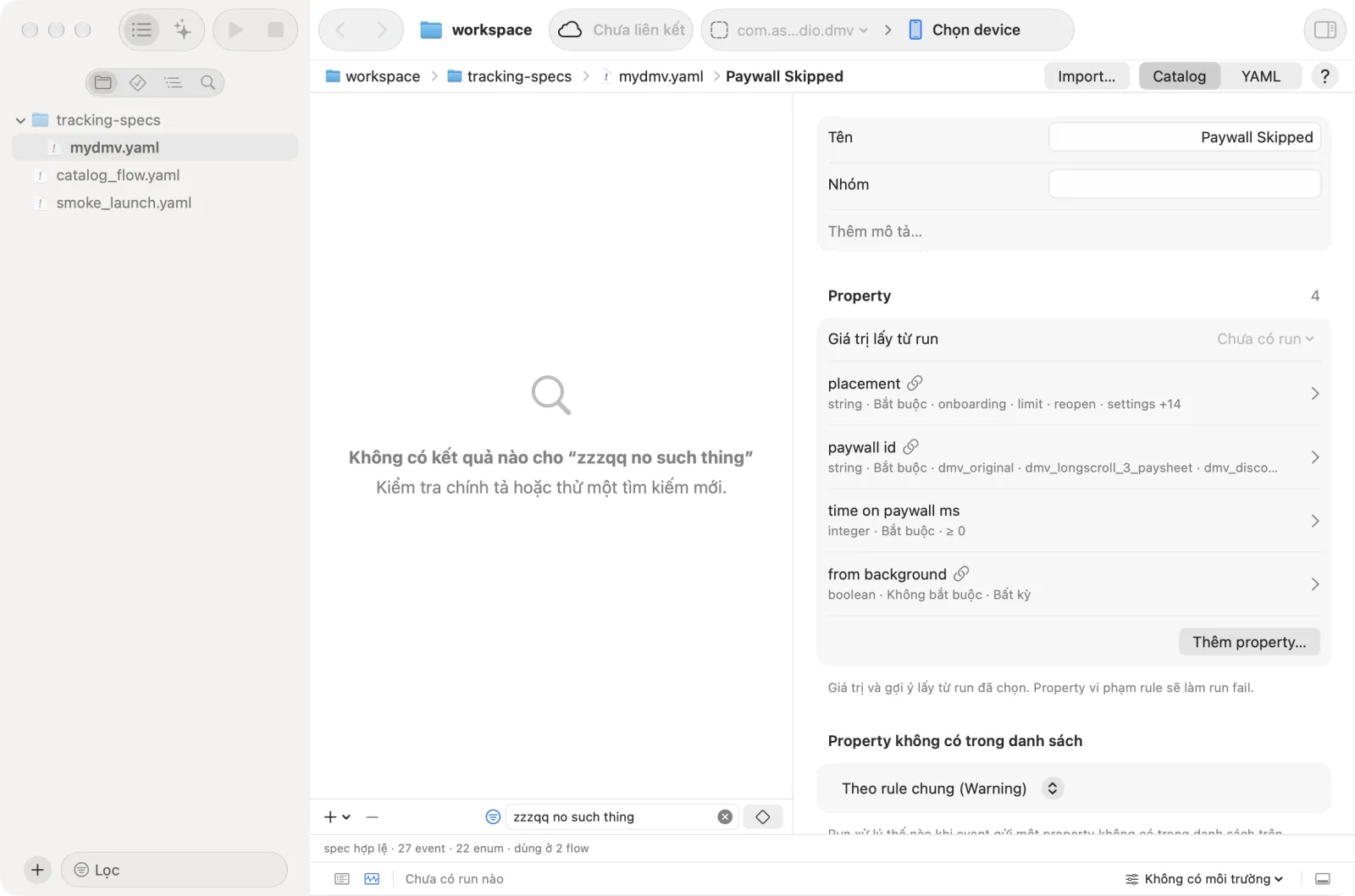1355x896 pixels.
Task: Remove item with the minus button
Action: click(373, 817)
